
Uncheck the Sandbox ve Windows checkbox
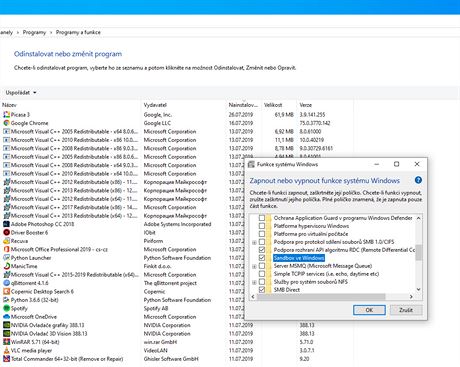coord(262,258)
